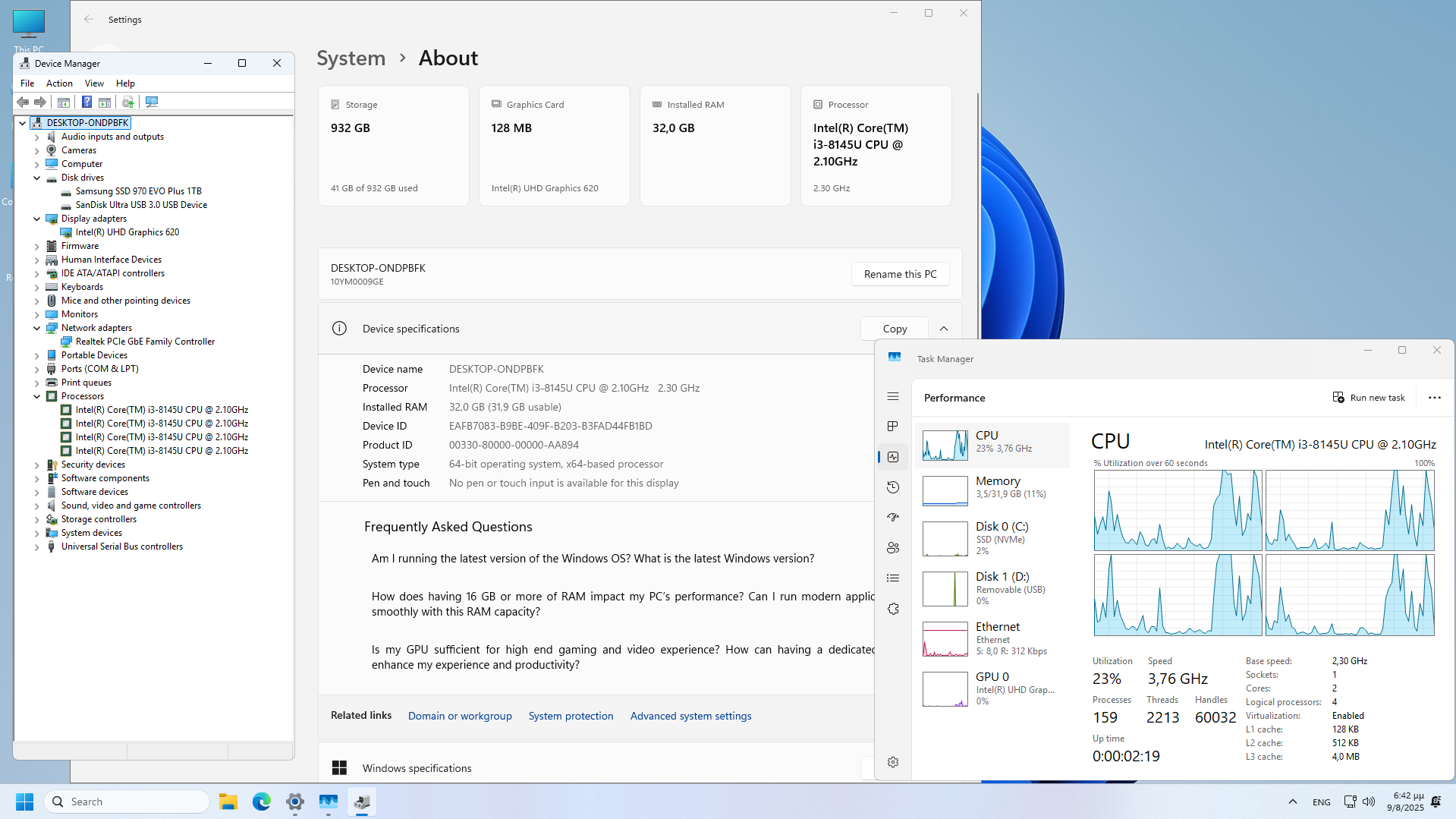Expand Security devices node

[36, 465]
